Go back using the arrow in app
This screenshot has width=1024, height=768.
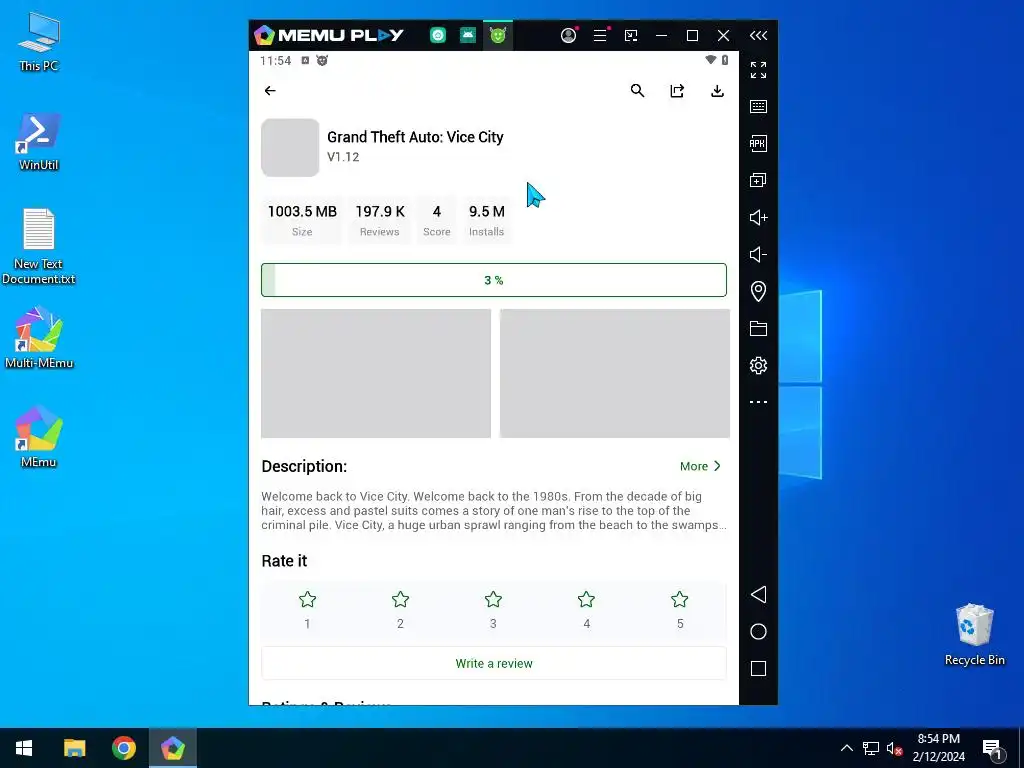click(x=270, y=91)
